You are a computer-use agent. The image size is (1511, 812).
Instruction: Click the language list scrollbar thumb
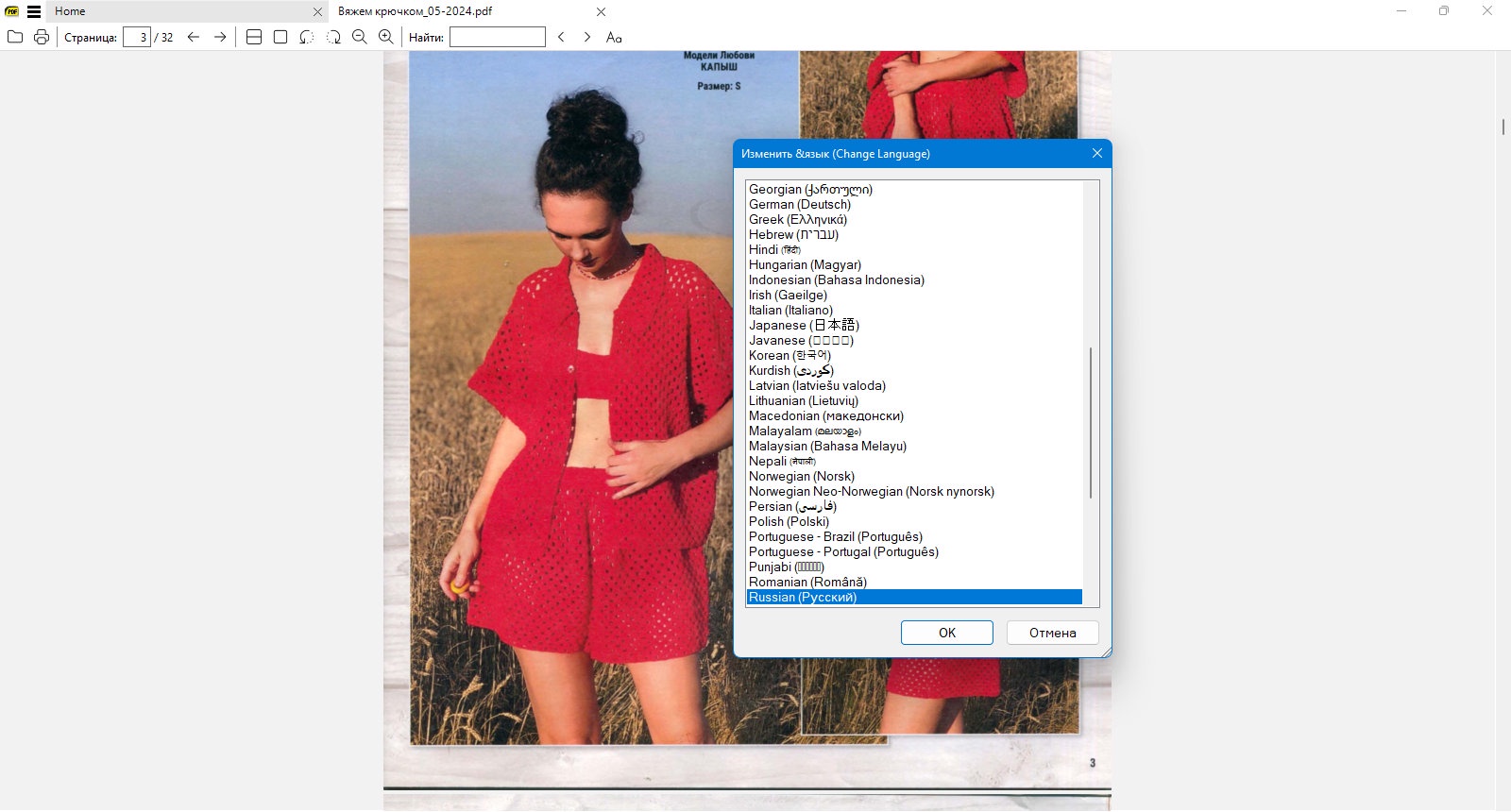tap(1091, 422)
